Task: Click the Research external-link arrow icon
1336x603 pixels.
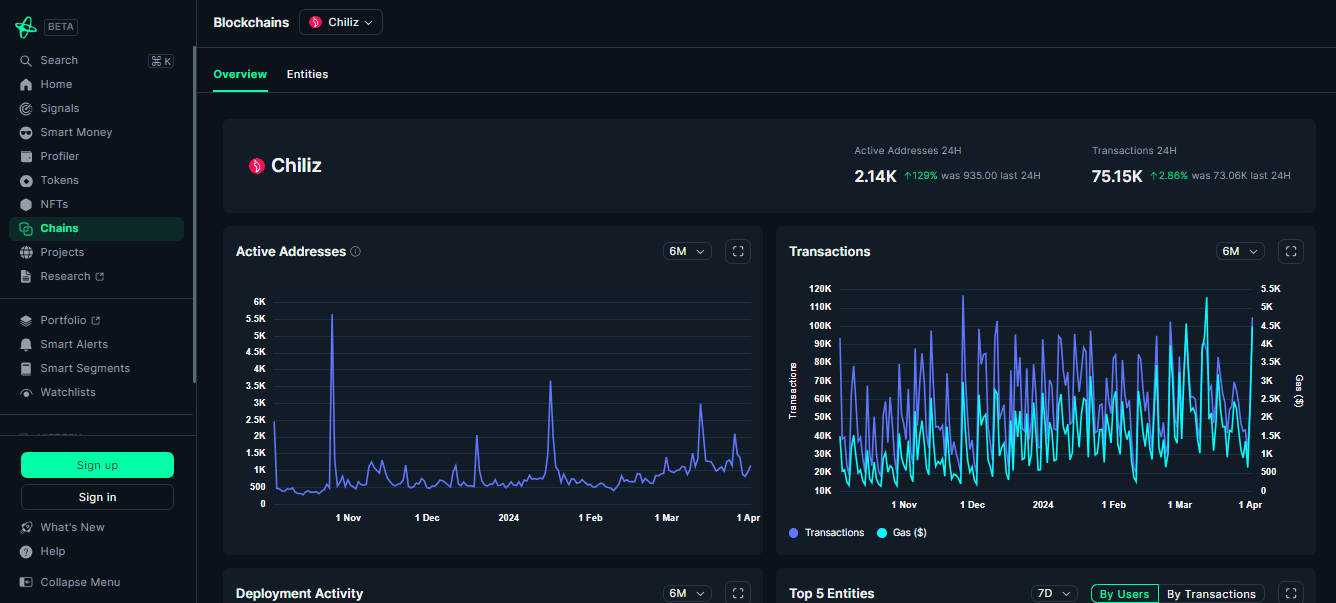Action: click(x=99, y=277)
